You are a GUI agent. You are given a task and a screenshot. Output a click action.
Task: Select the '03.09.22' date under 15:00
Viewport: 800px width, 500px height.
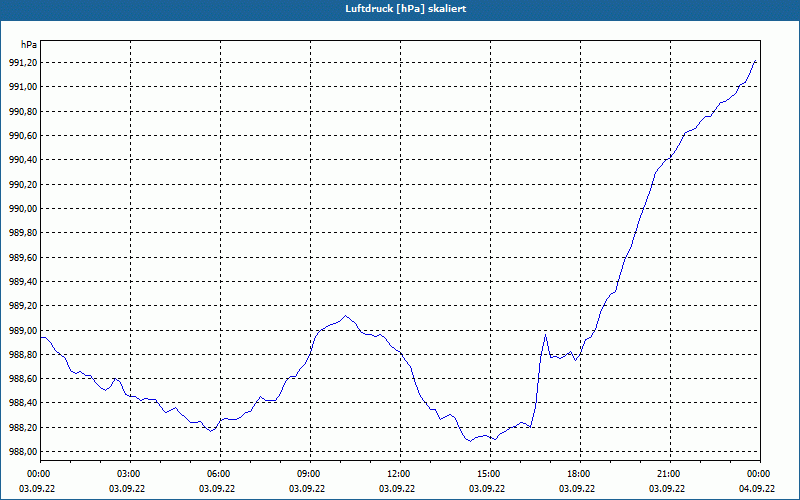coord(487,489)
